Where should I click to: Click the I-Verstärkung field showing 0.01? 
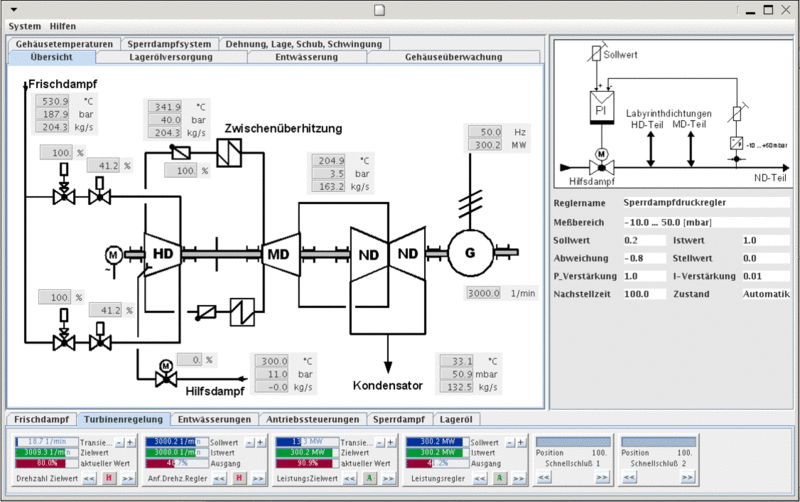pos(766,276)
